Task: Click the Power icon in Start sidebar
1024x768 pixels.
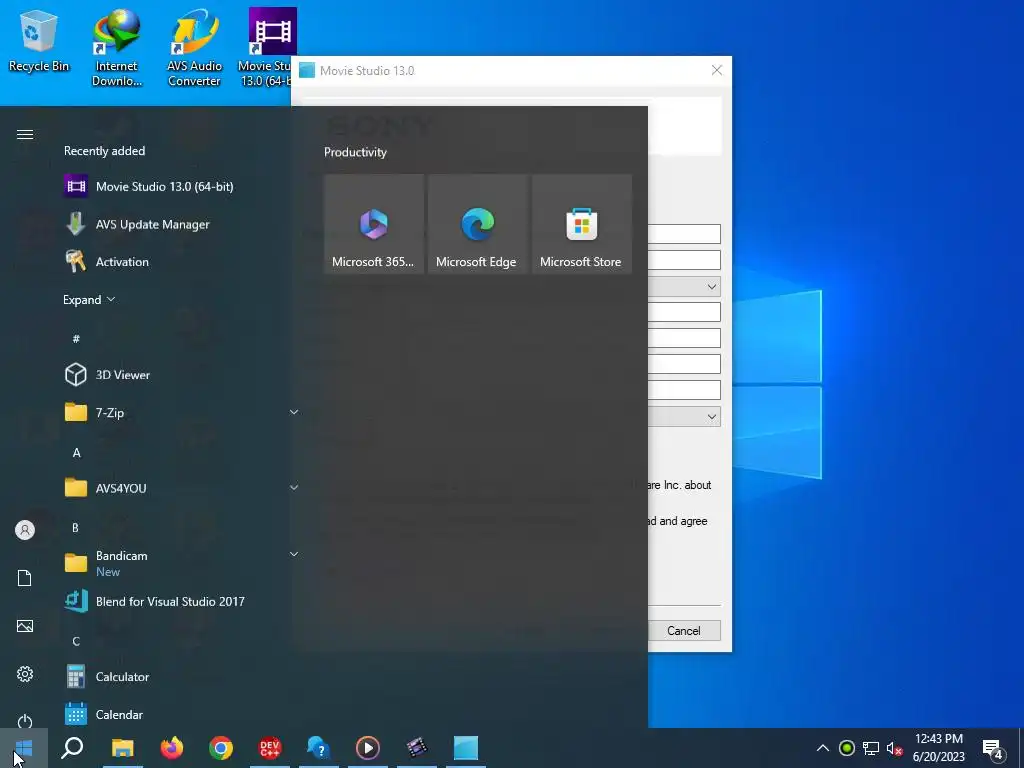Action: (x=25, y=721)
